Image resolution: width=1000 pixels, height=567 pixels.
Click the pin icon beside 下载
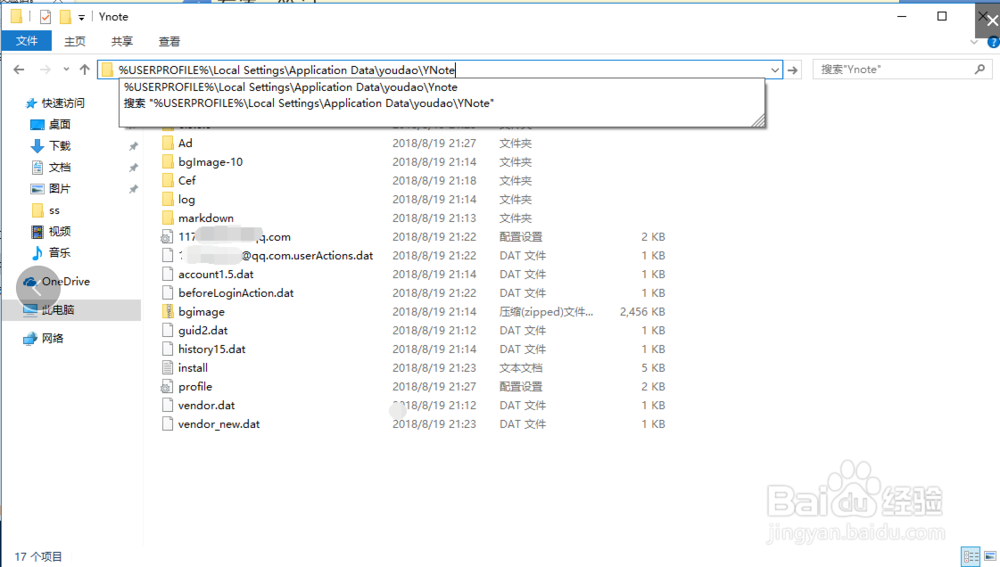pos(133,147)
